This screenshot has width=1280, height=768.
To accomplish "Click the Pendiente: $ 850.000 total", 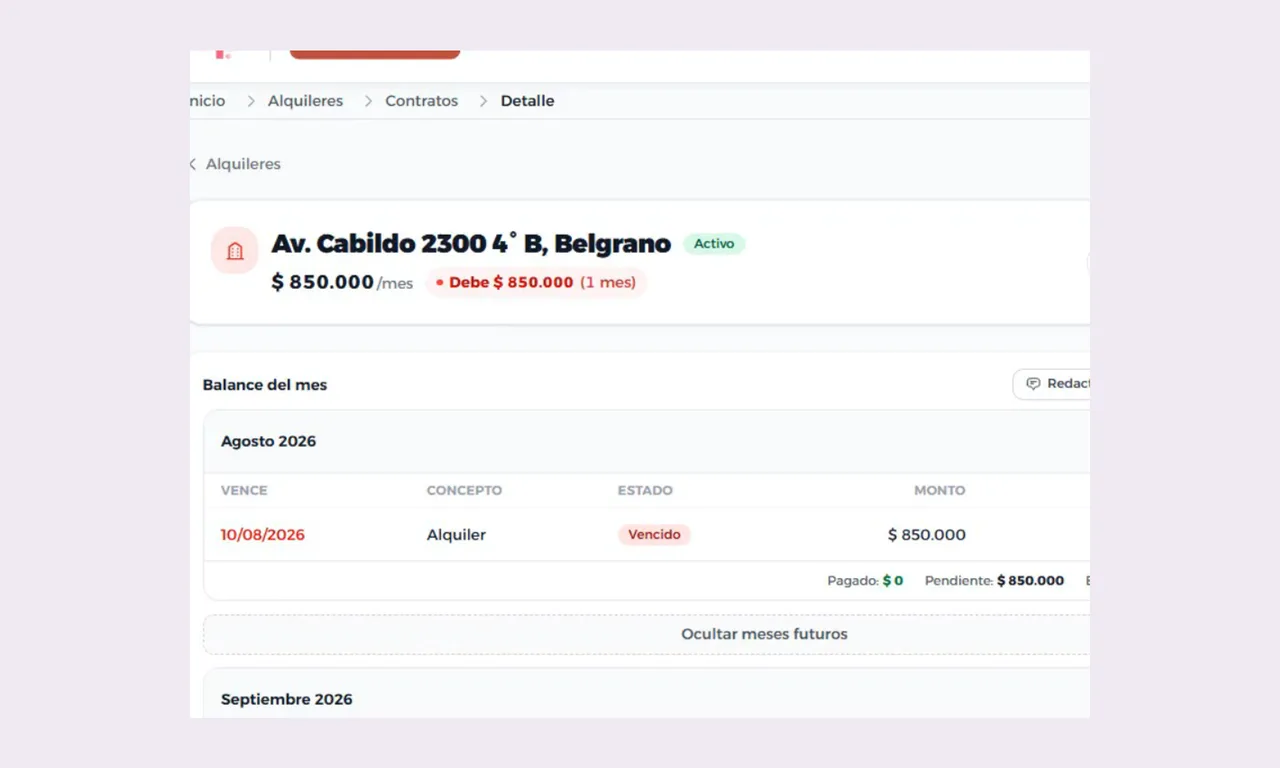I will tap(994, 580).
